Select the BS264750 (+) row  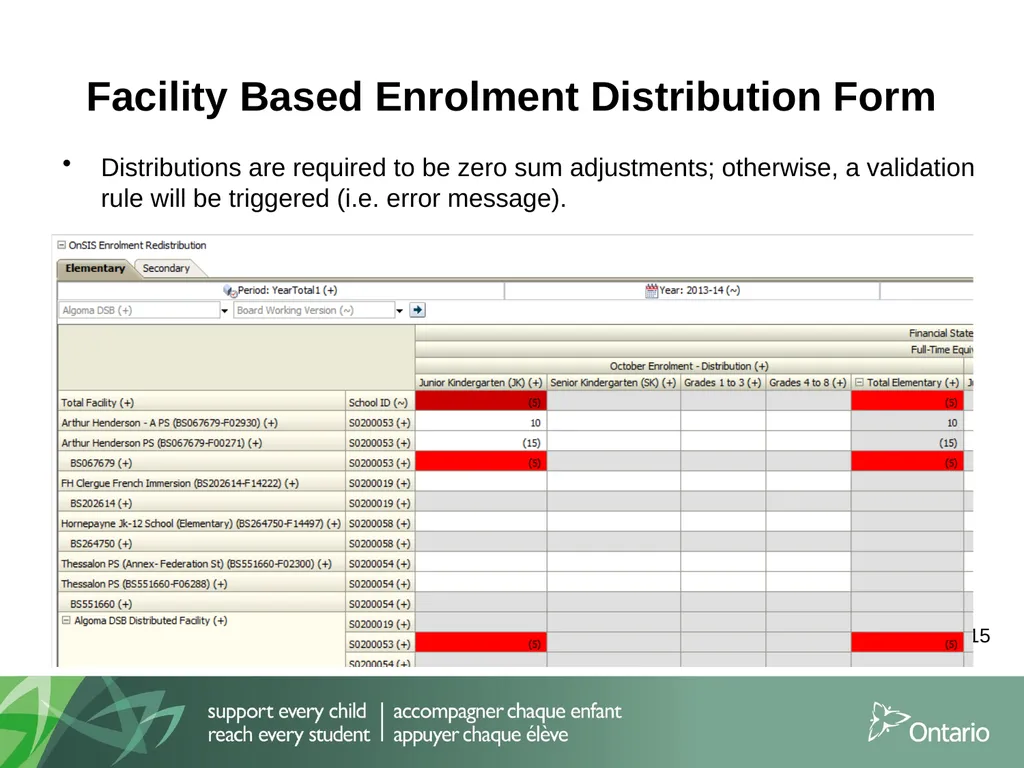[x=201, y=543]
